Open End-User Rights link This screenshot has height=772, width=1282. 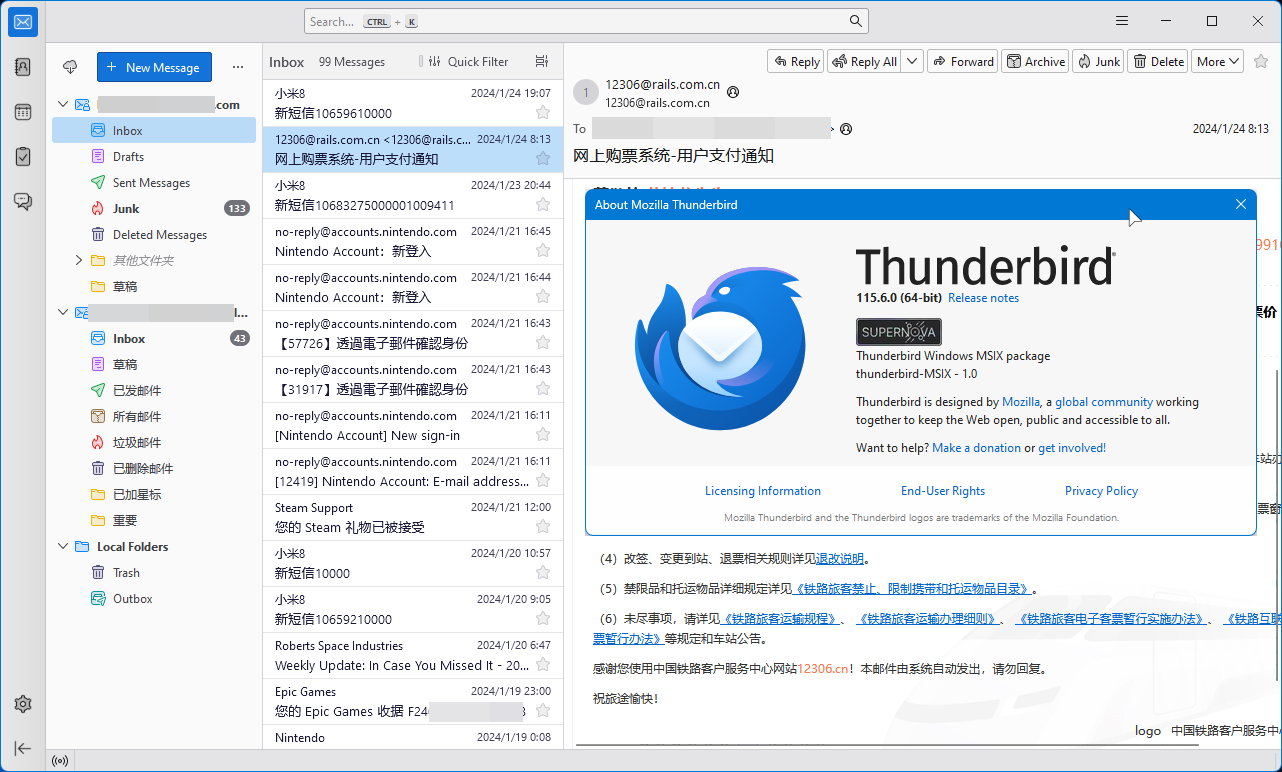[943, 491]
